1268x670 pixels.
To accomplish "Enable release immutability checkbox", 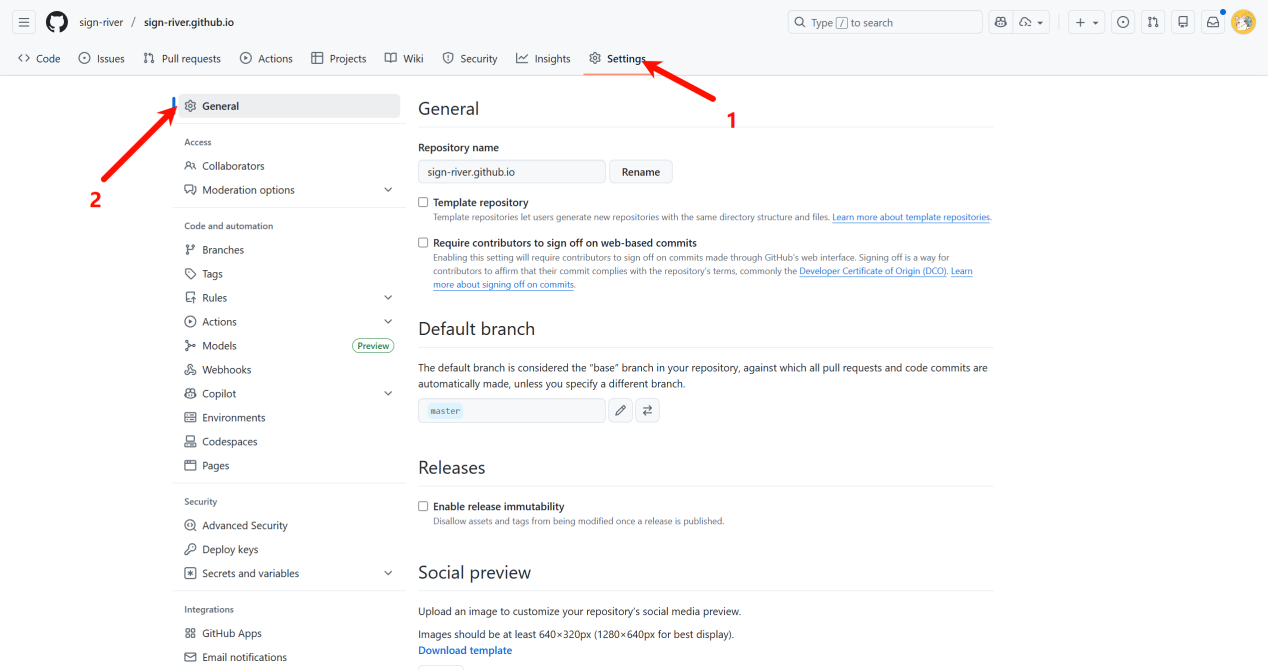I will point(423,506).
